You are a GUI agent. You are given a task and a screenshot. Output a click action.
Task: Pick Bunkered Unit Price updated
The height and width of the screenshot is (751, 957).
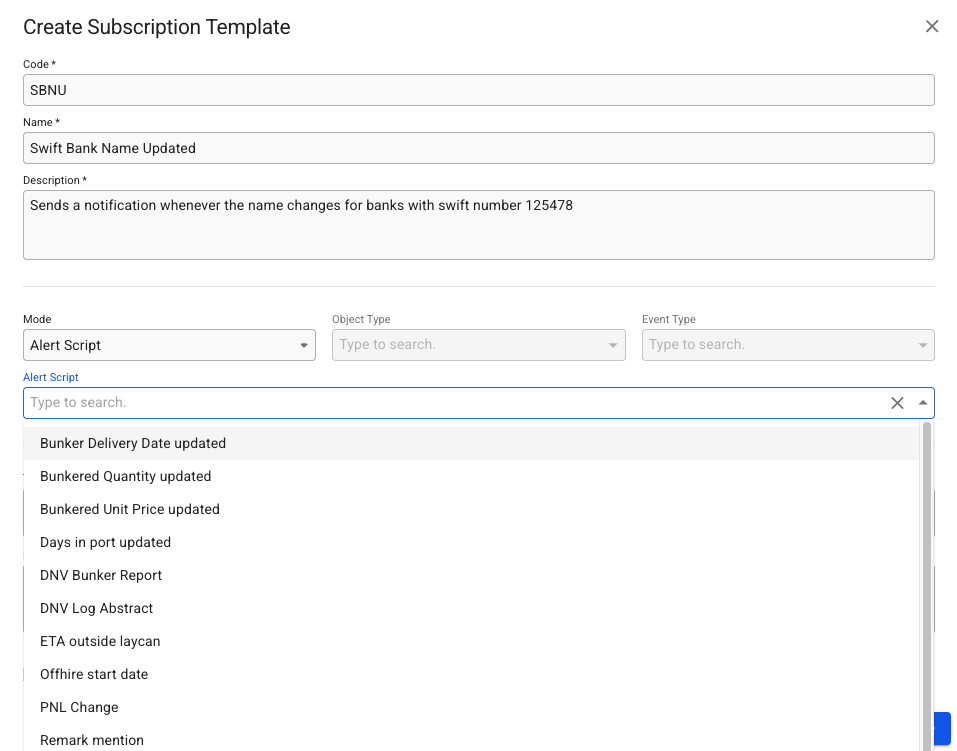(x=130, y=509)
